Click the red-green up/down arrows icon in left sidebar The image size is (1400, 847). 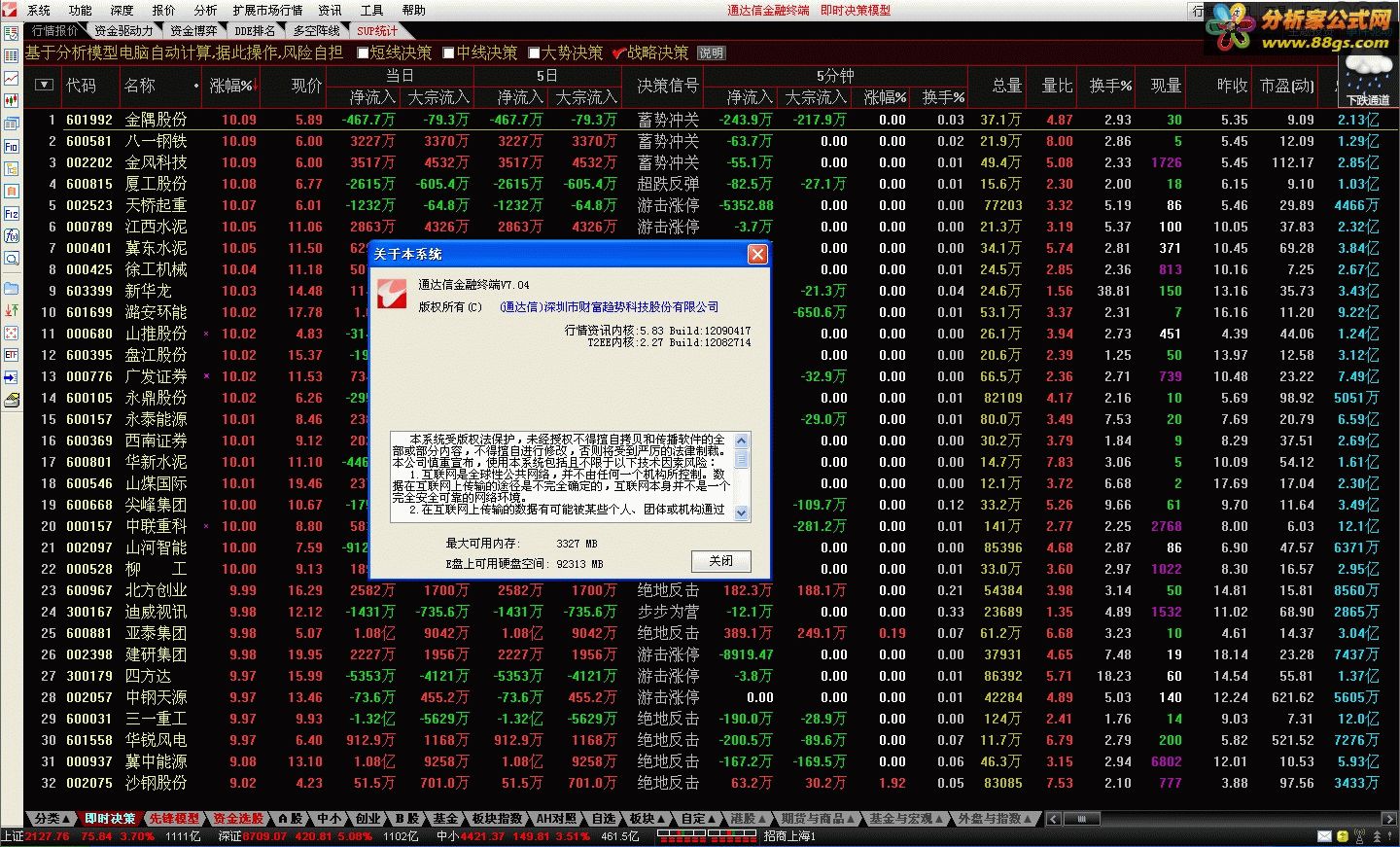(x=12, y=311)
